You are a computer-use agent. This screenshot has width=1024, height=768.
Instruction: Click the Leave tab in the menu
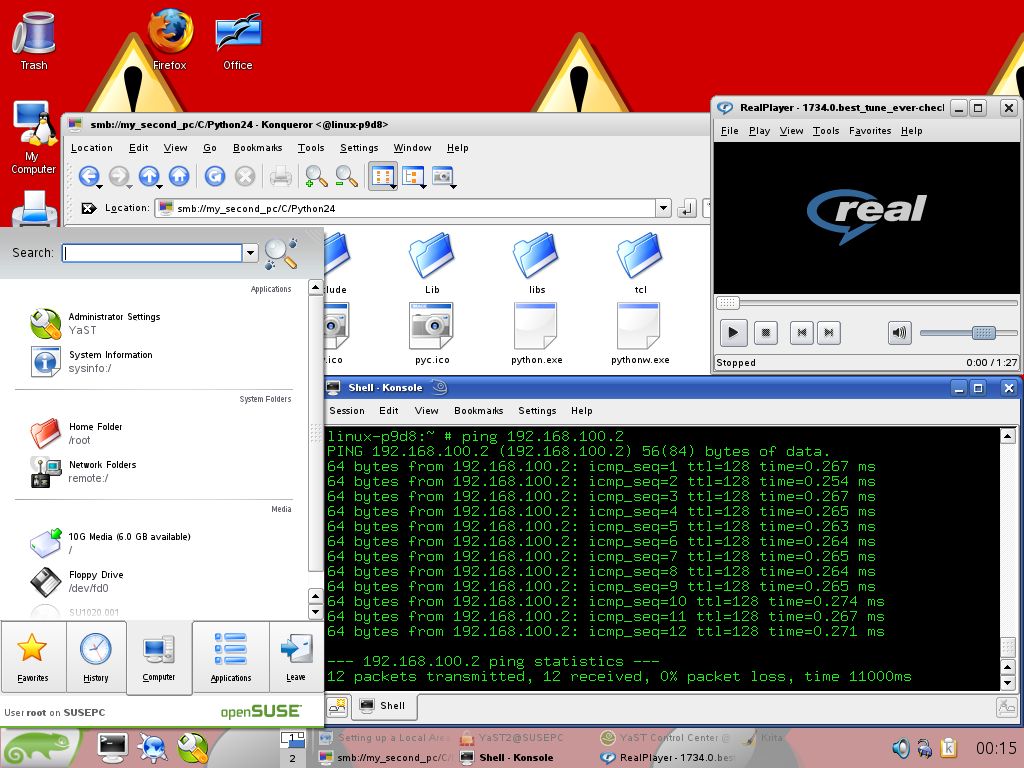[296, 657]
